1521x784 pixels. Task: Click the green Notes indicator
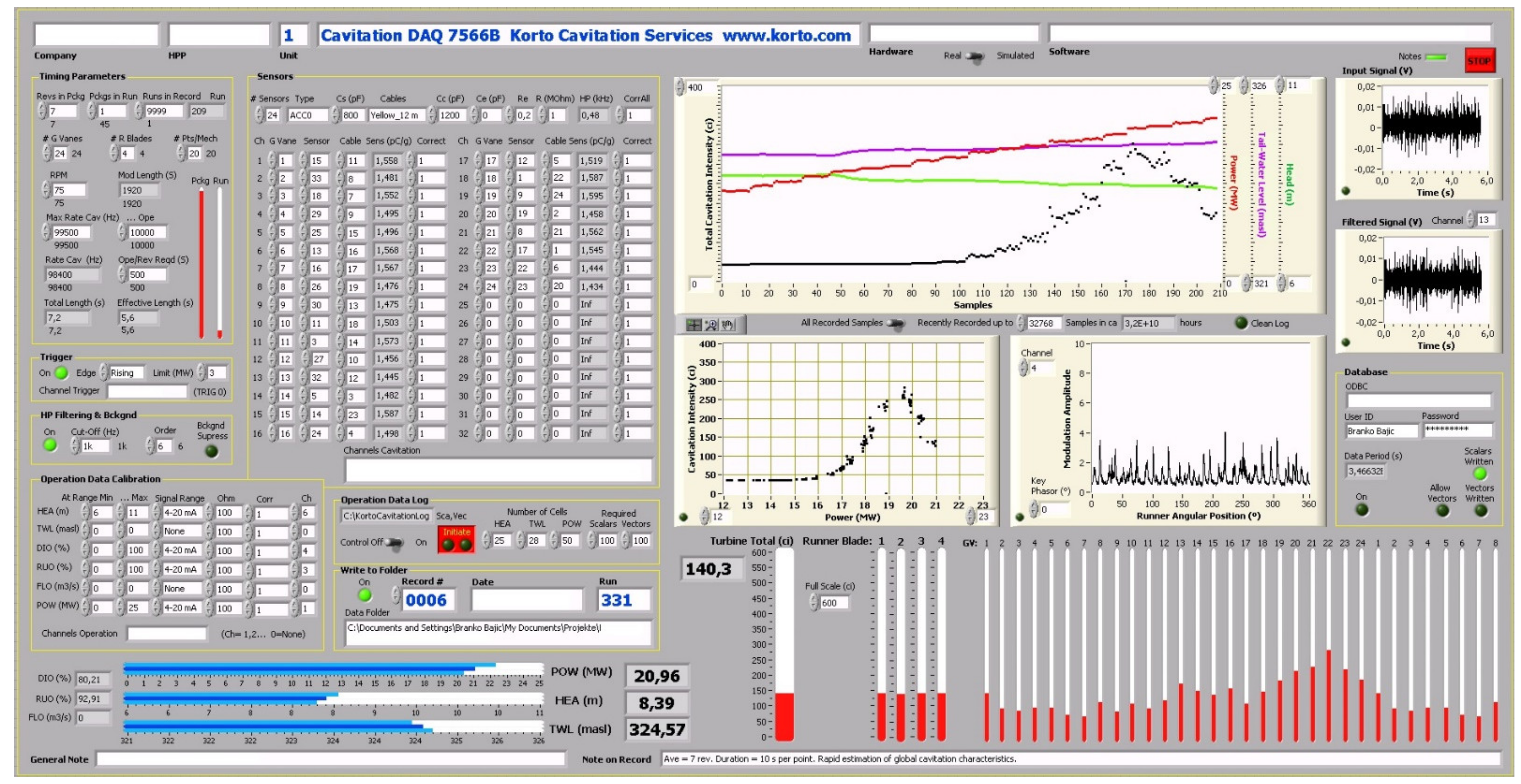(x=1435, y=57)
